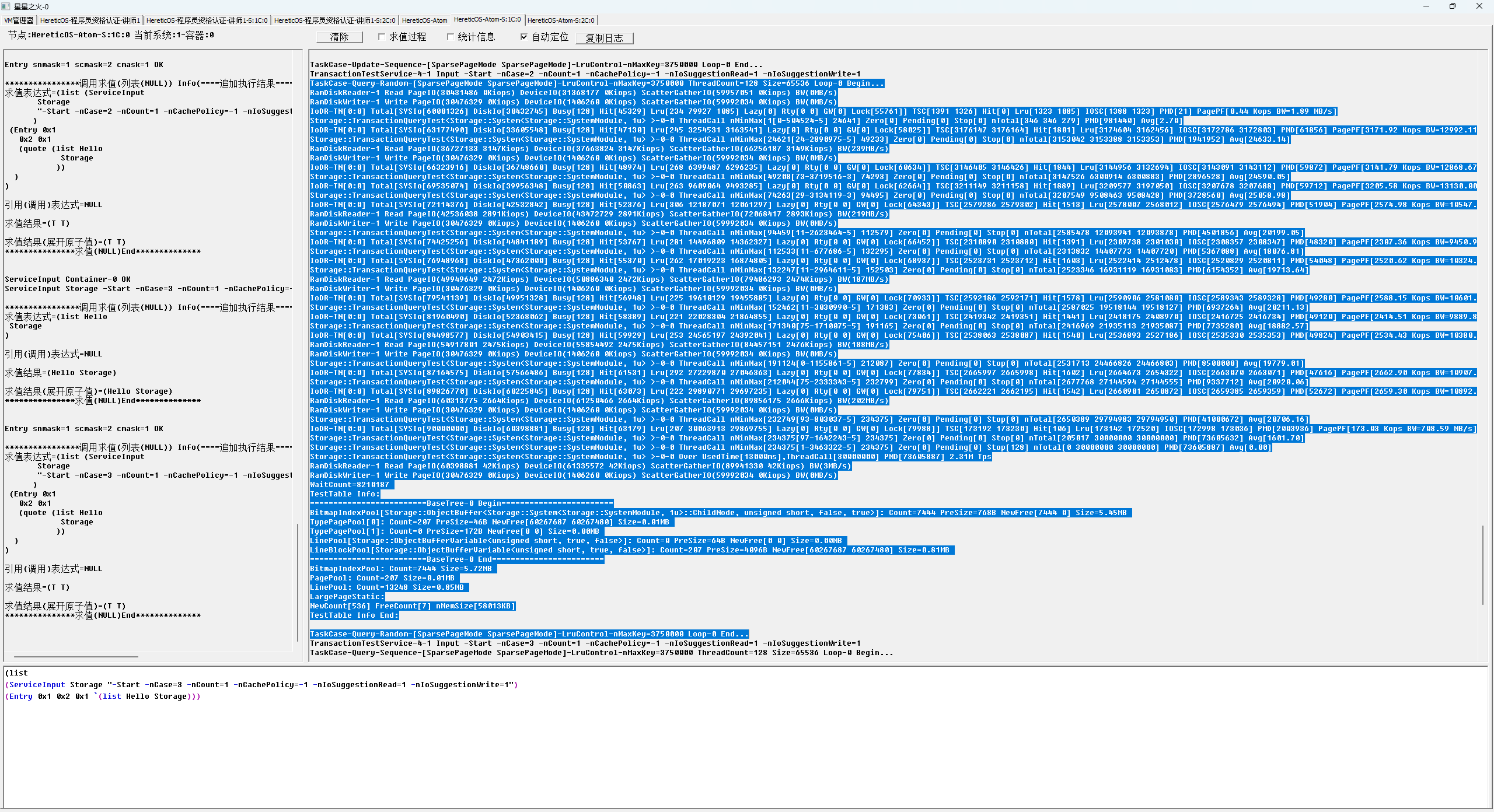The image size is (1494, 812).
Task: Click the WaitCount=8210187 log line
Action: click(350, 485)
